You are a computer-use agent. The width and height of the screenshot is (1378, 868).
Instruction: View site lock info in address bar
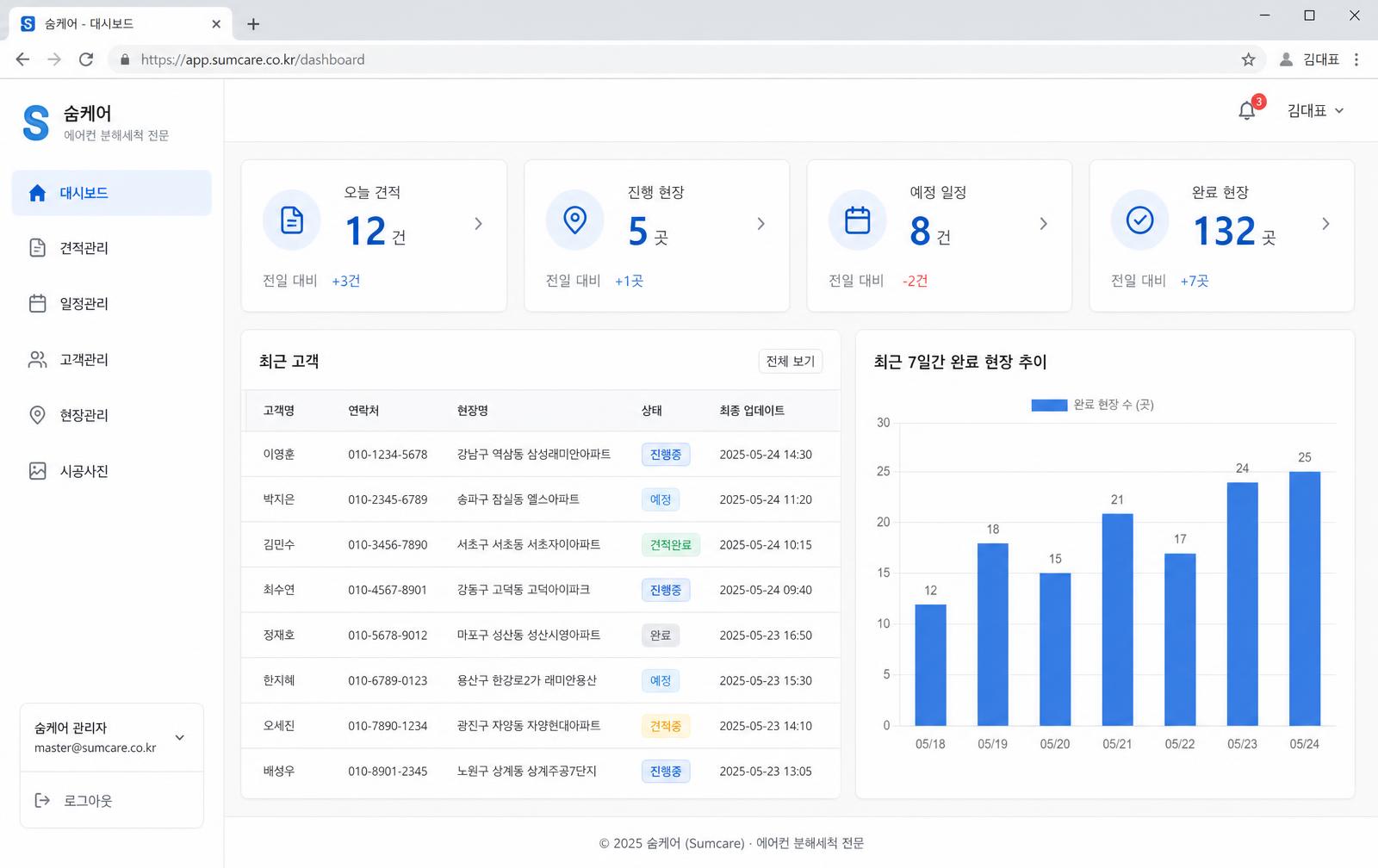[x=125, y=59]
